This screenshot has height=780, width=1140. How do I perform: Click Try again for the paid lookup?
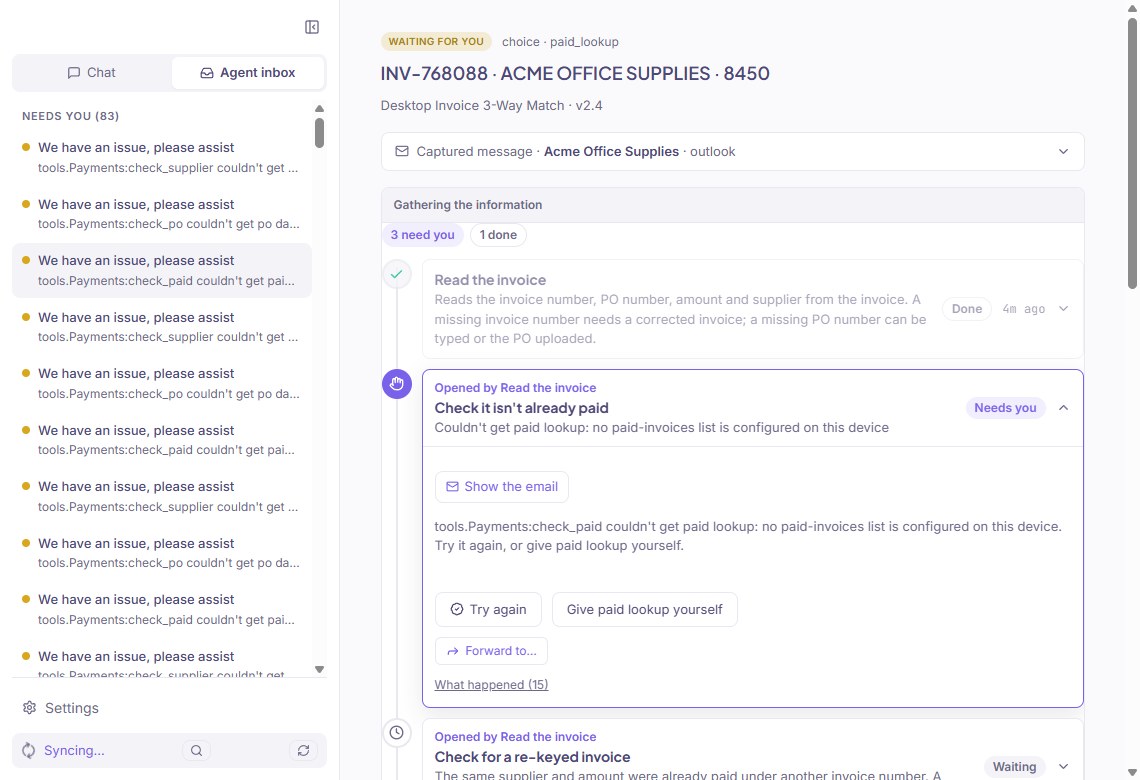[488, 609]
